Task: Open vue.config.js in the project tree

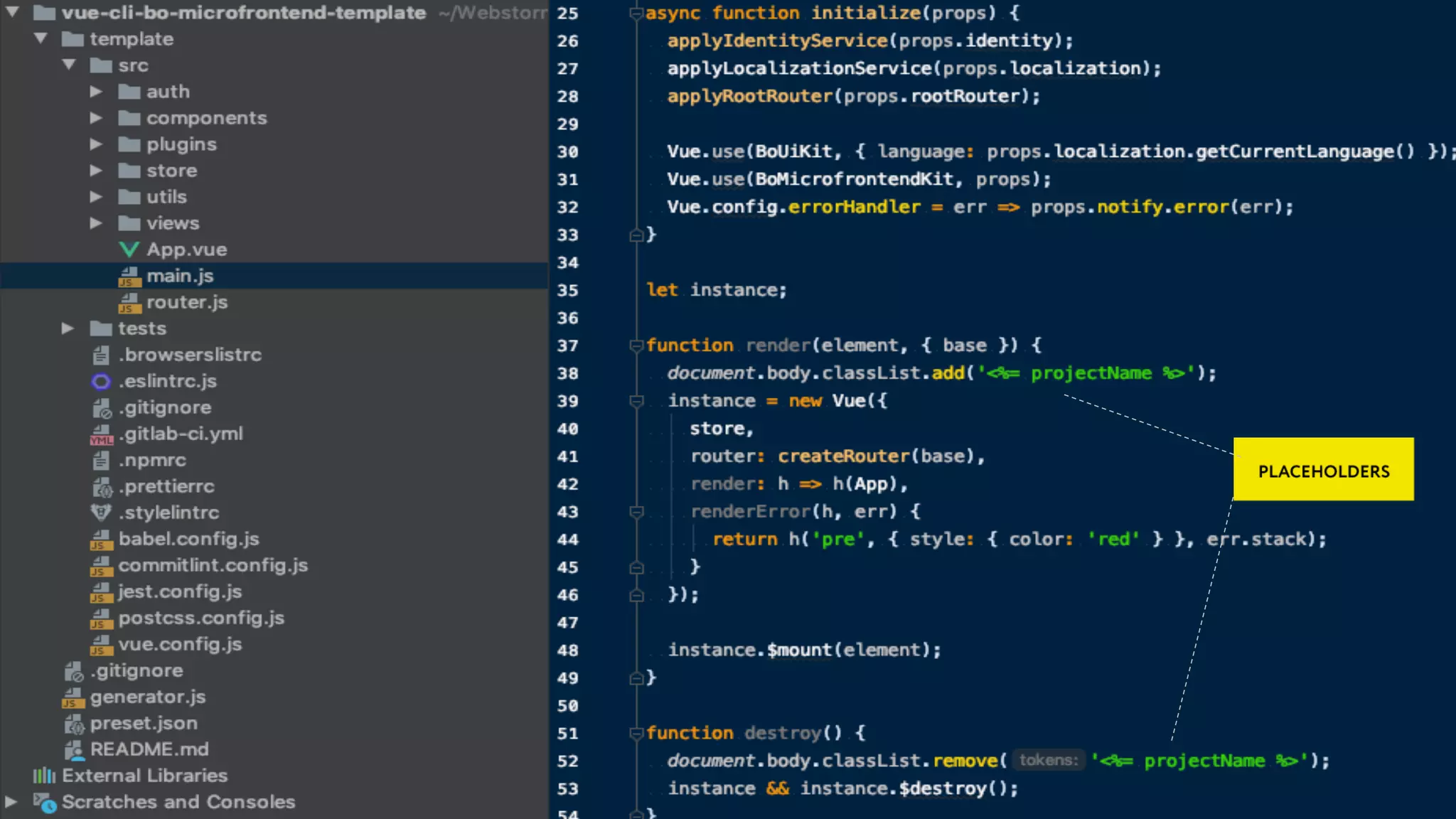Action: [180, 644]
